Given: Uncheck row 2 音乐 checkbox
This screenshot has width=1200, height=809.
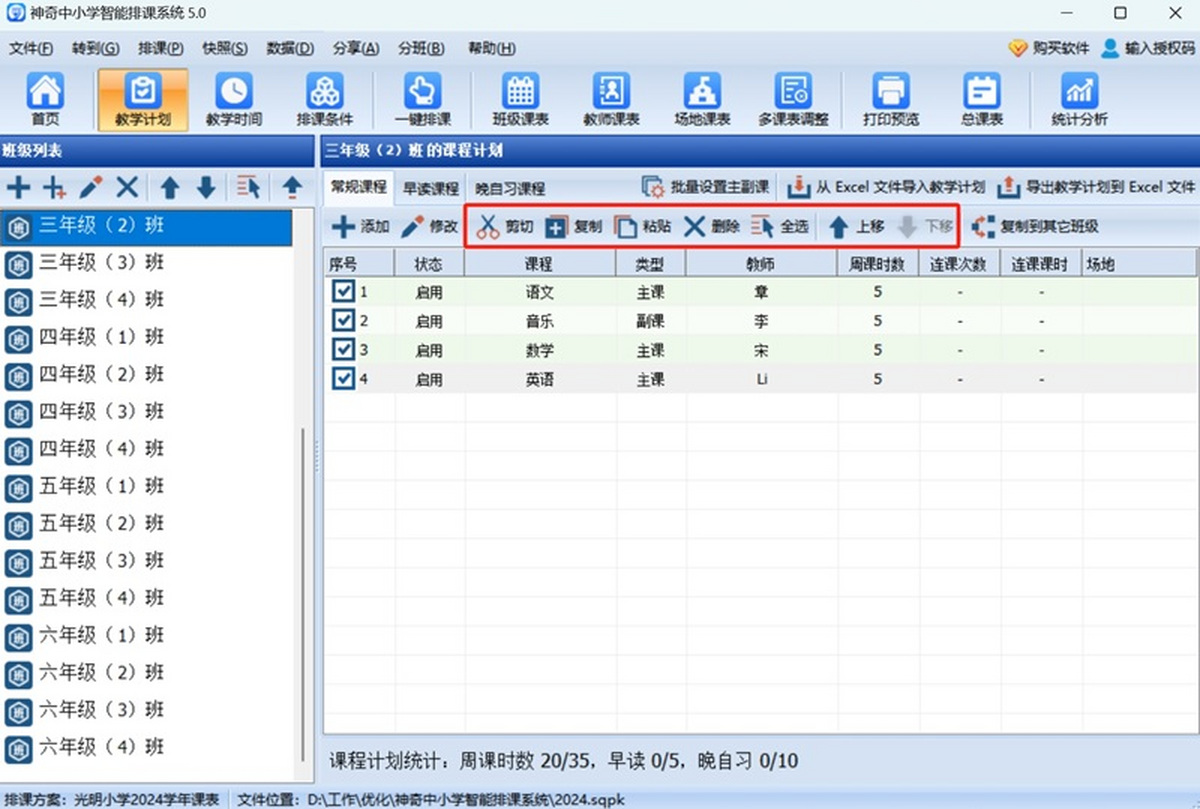Looking at the screenshot, I should (x=343, y=321).
